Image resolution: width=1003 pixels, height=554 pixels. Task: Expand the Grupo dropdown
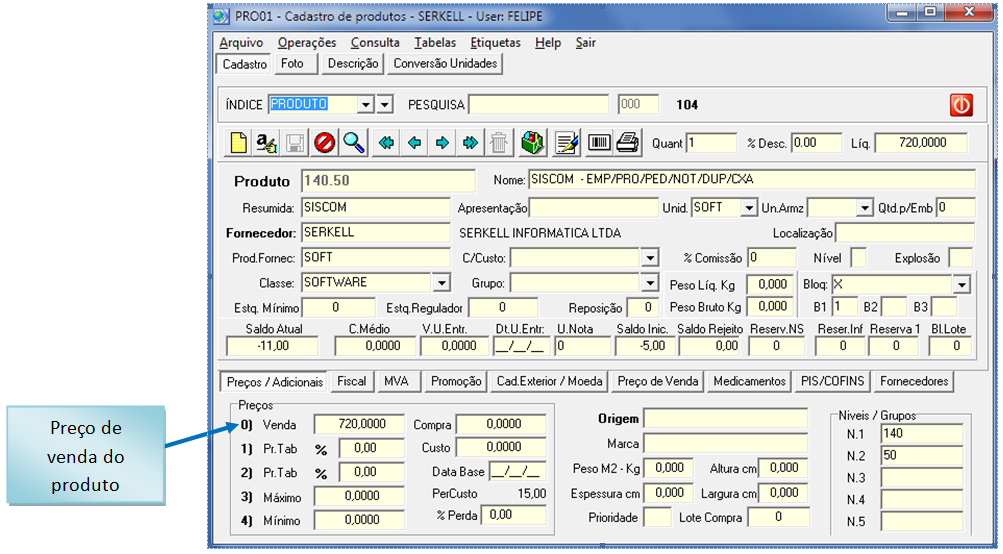(650, 282)
